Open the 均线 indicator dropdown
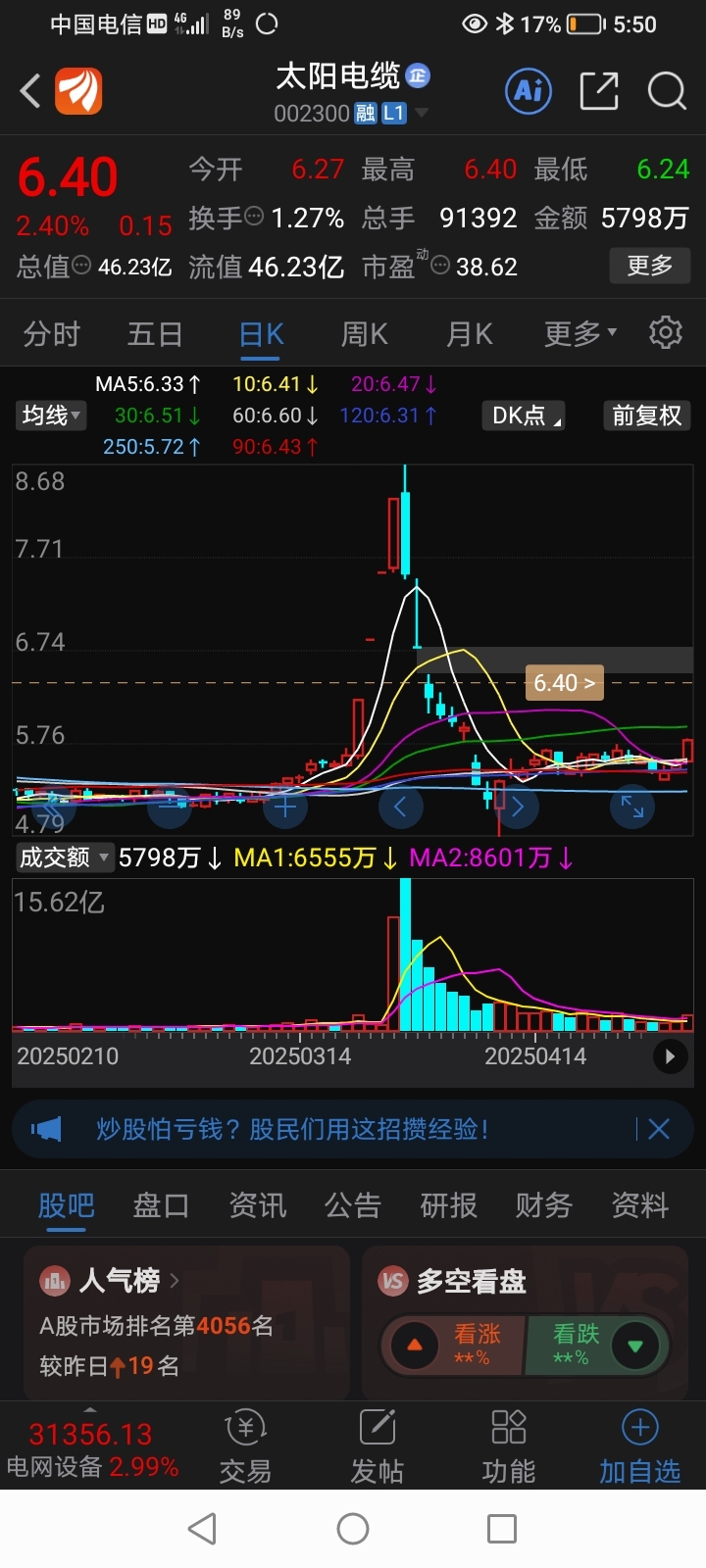This screenshot has height=1568, width=706. [51, 416]
